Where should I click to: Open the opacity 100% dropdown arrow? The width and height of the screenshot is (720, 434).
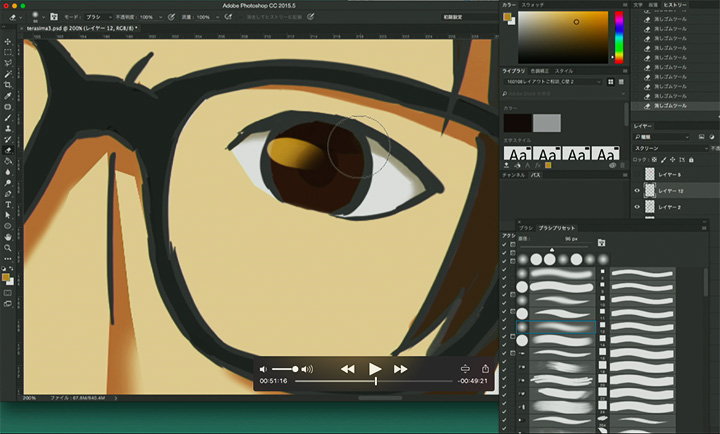(x=160, y=17)
